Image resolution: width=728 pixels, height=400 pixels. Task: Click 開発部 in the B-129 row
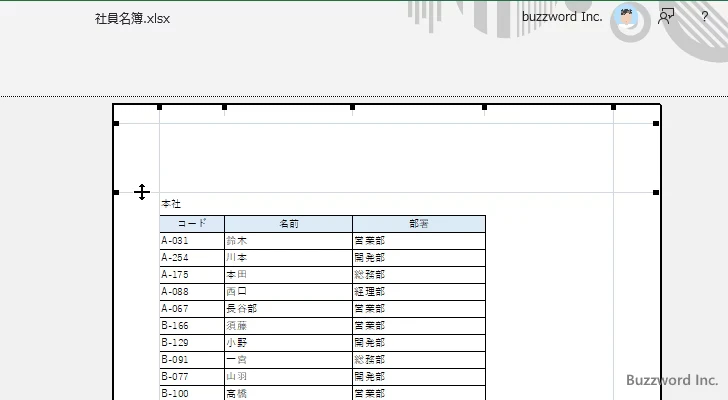pos(370,343)
